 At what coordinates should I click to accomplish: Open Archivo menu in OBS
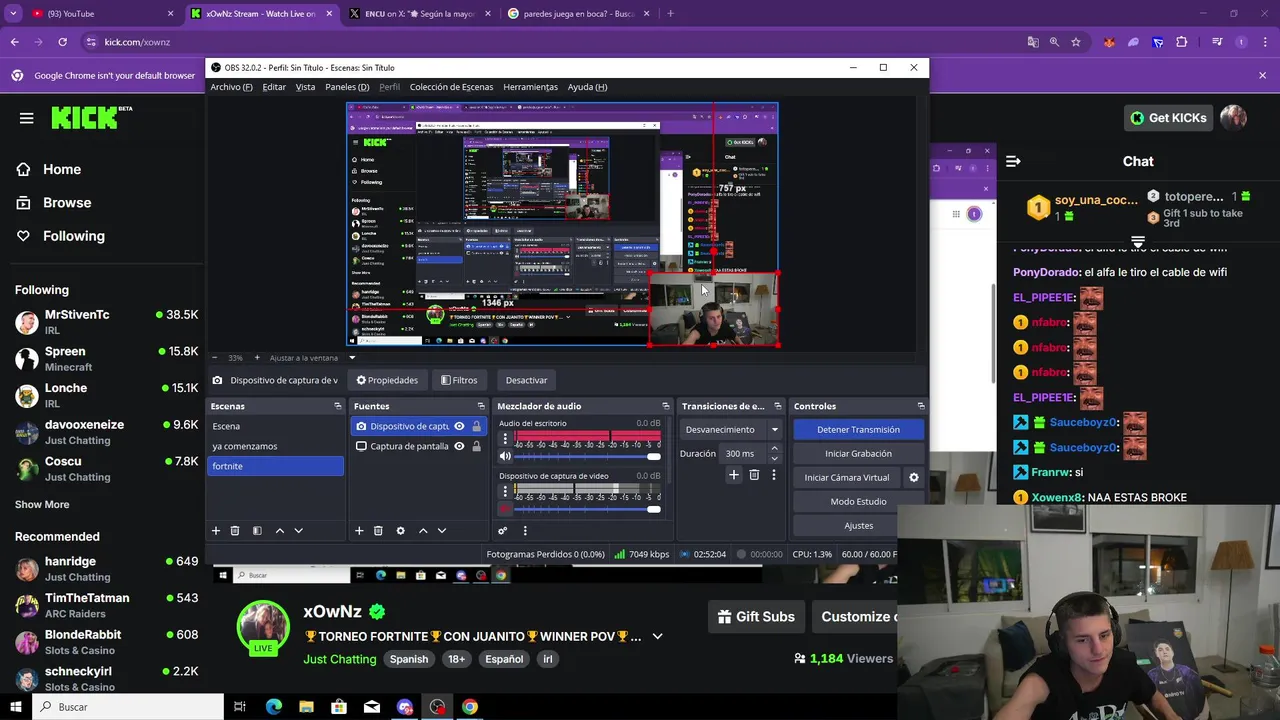click(x=231, y=87)
